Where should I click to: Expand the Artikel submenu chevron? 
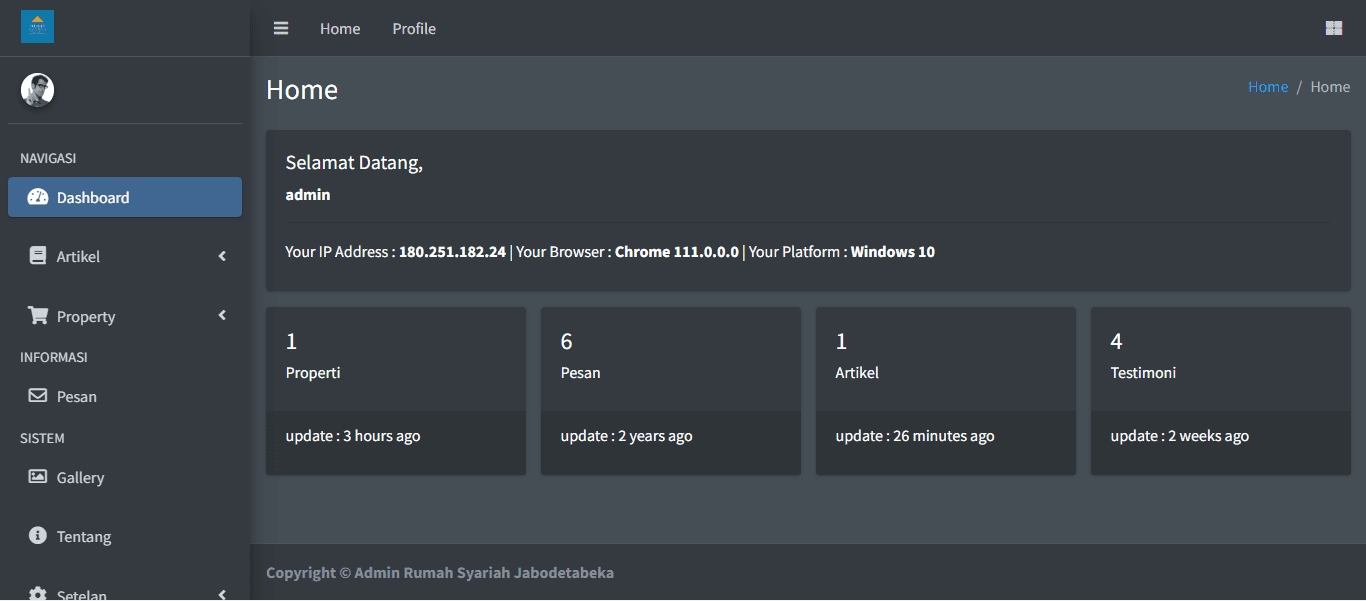[222, 256]
